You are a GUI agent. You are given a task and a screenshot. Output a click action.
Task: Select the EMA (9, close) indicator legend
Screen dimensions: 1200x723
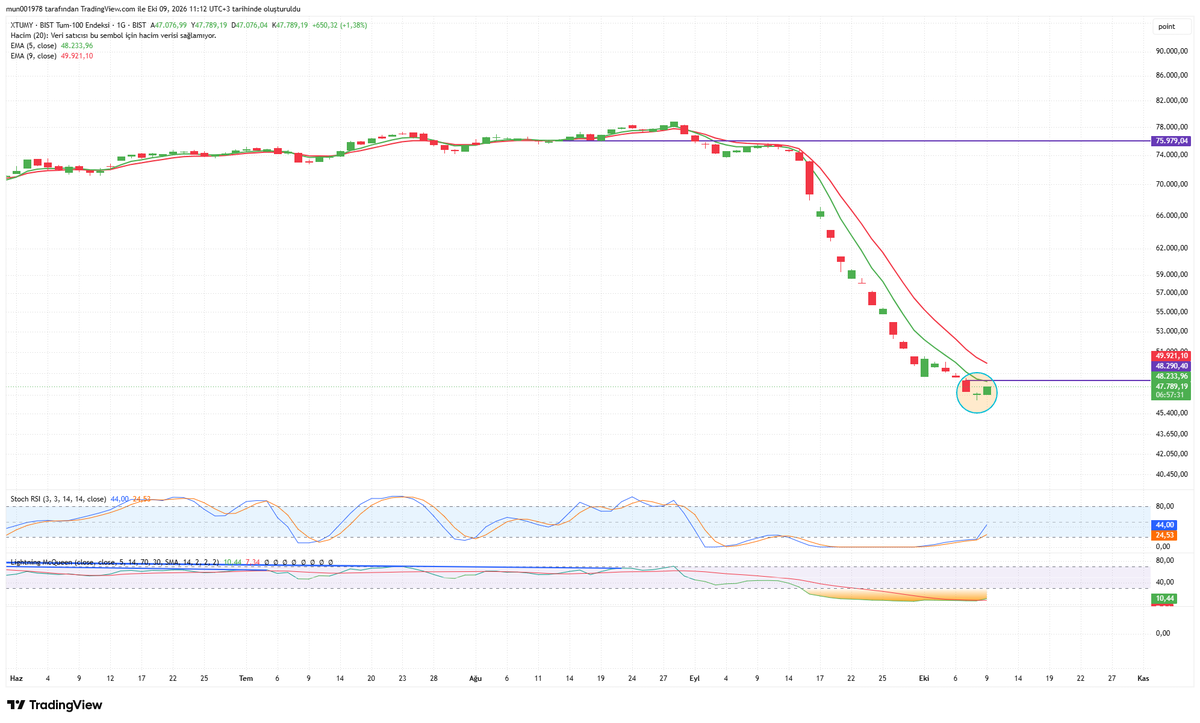(x=51, y=56)
